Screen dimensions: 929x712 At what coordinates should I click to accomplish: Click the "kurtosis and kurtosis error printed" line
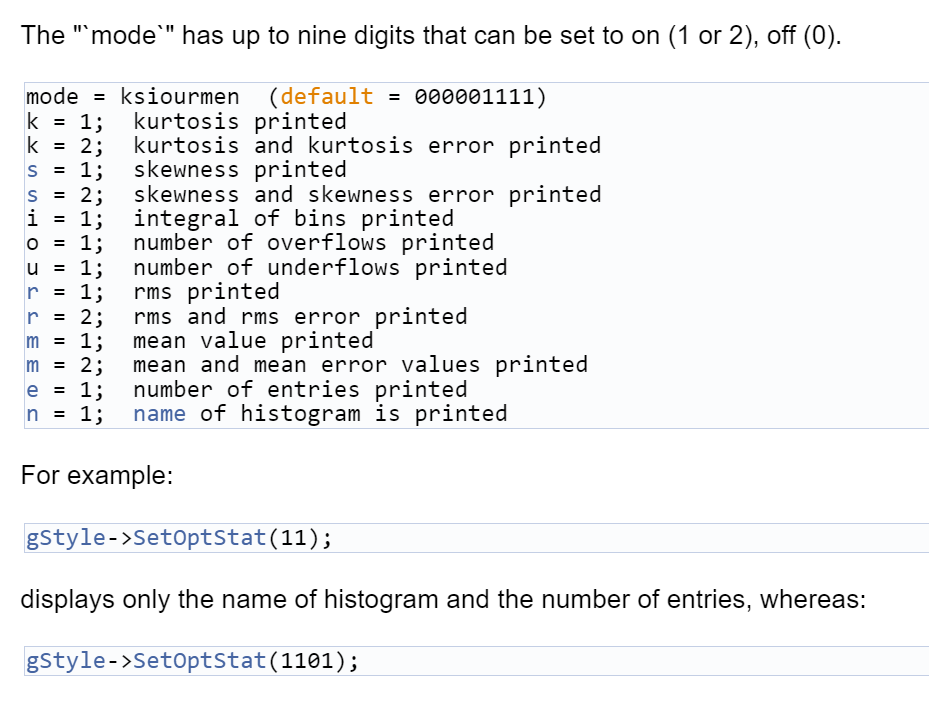coord(367,146)
